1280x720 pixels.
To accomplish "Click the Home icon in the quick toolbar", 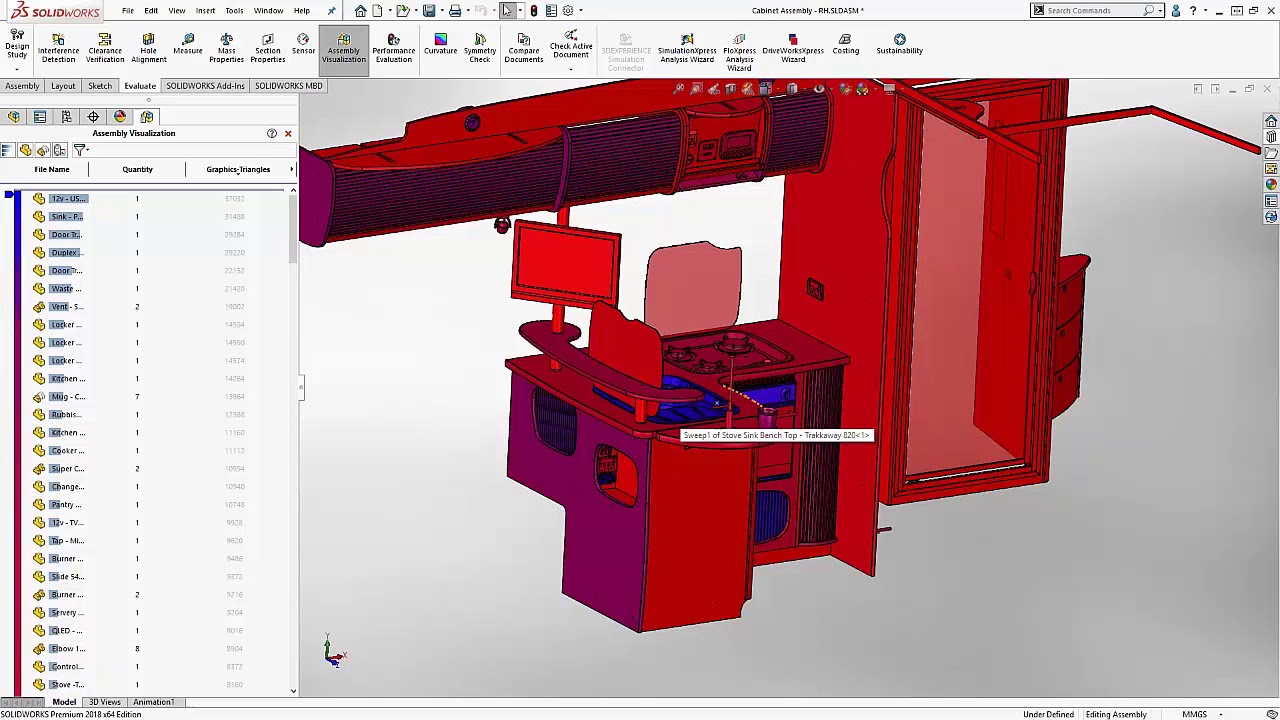I will 360,10.
